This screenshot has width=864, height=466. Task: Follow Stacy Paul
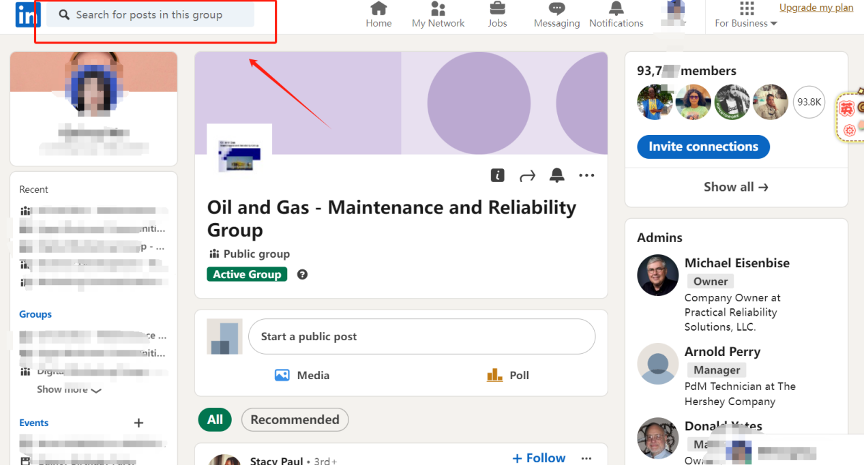pyautogui.click(x=538, y=458)
